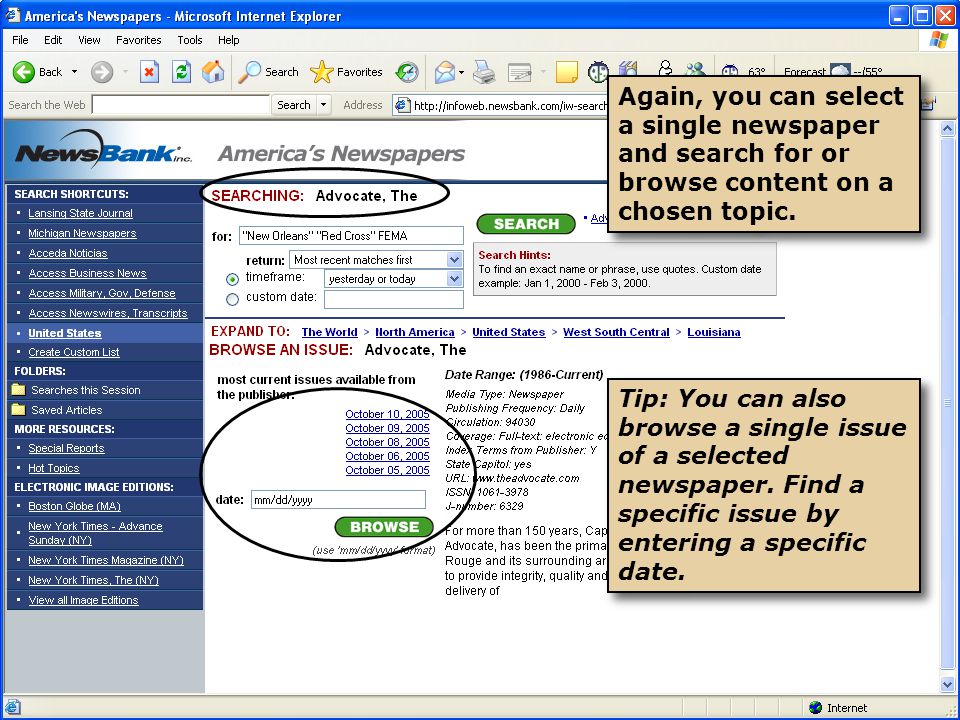Click the magnifier Search toolbar icon
Image resolution: width=960 pixels, height=720 pixels.
click(249, 72)
